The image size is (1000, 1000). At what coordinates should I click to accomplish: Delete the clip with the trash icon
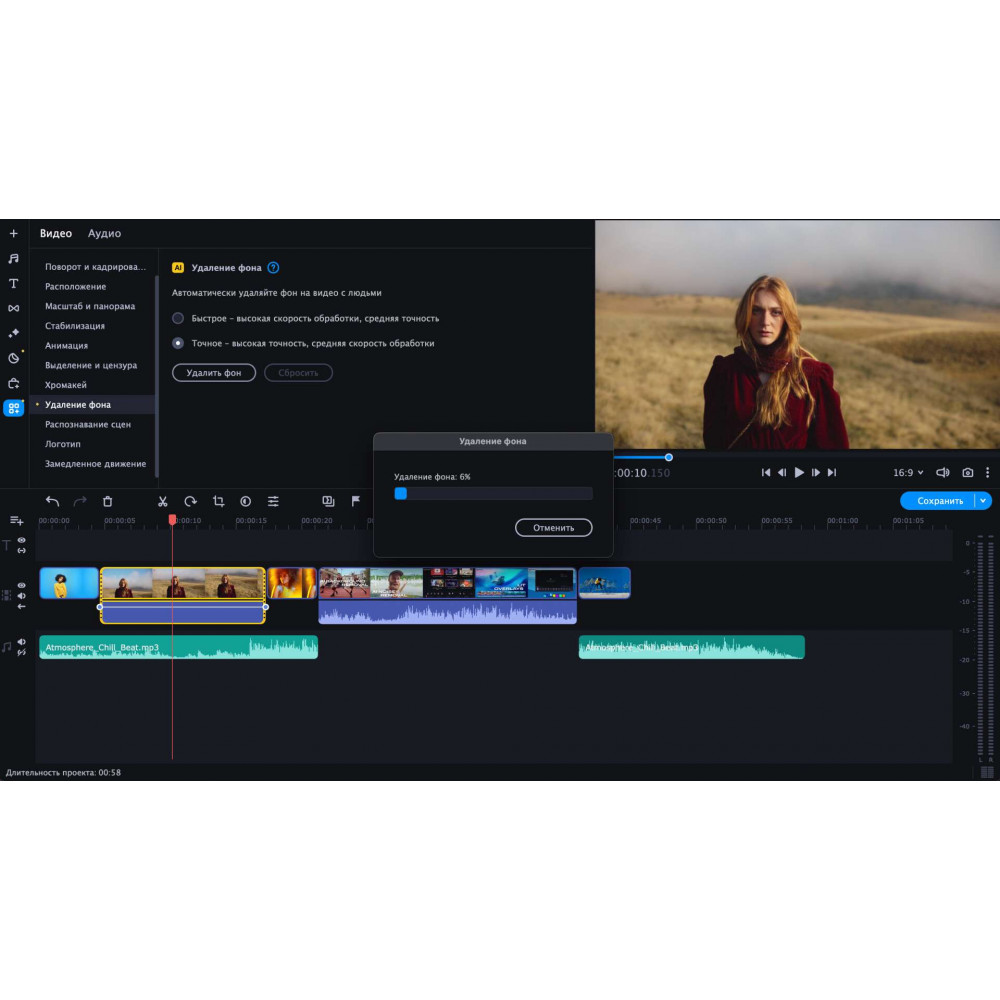coord(108,501)
